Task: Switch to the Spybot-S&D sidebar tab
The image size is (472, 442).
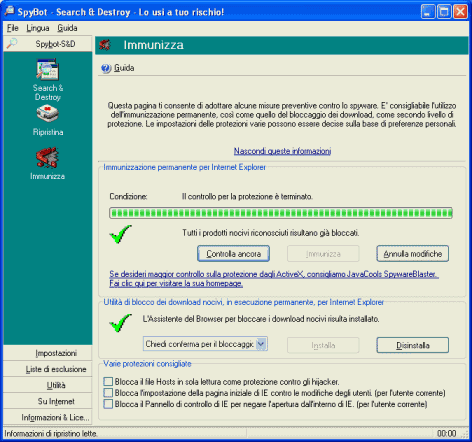Action: click(x=48, y=44)
